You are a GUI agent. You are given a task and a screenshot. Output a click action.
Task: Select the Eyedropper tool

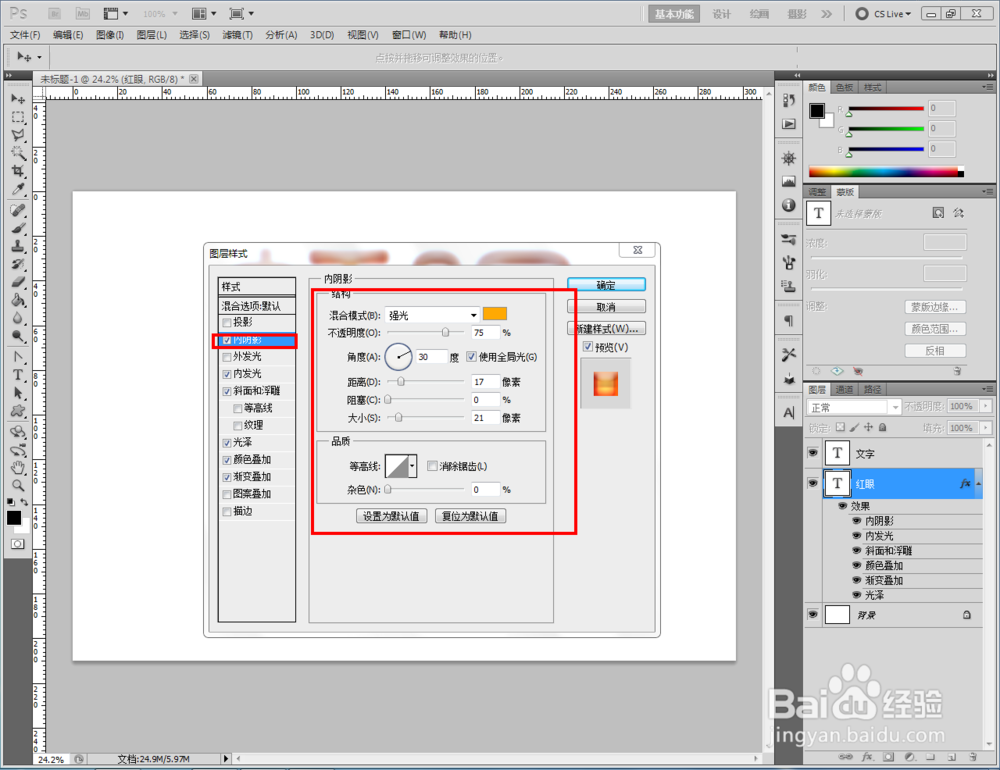(18, 189)
